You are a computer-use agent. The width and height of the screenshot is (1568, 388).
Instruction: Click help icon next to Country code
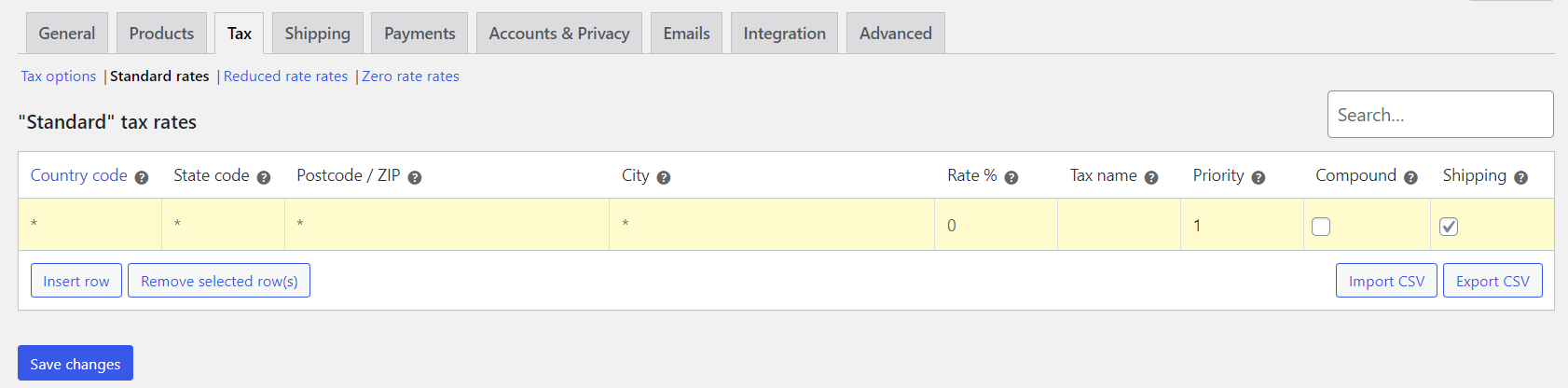142,177
